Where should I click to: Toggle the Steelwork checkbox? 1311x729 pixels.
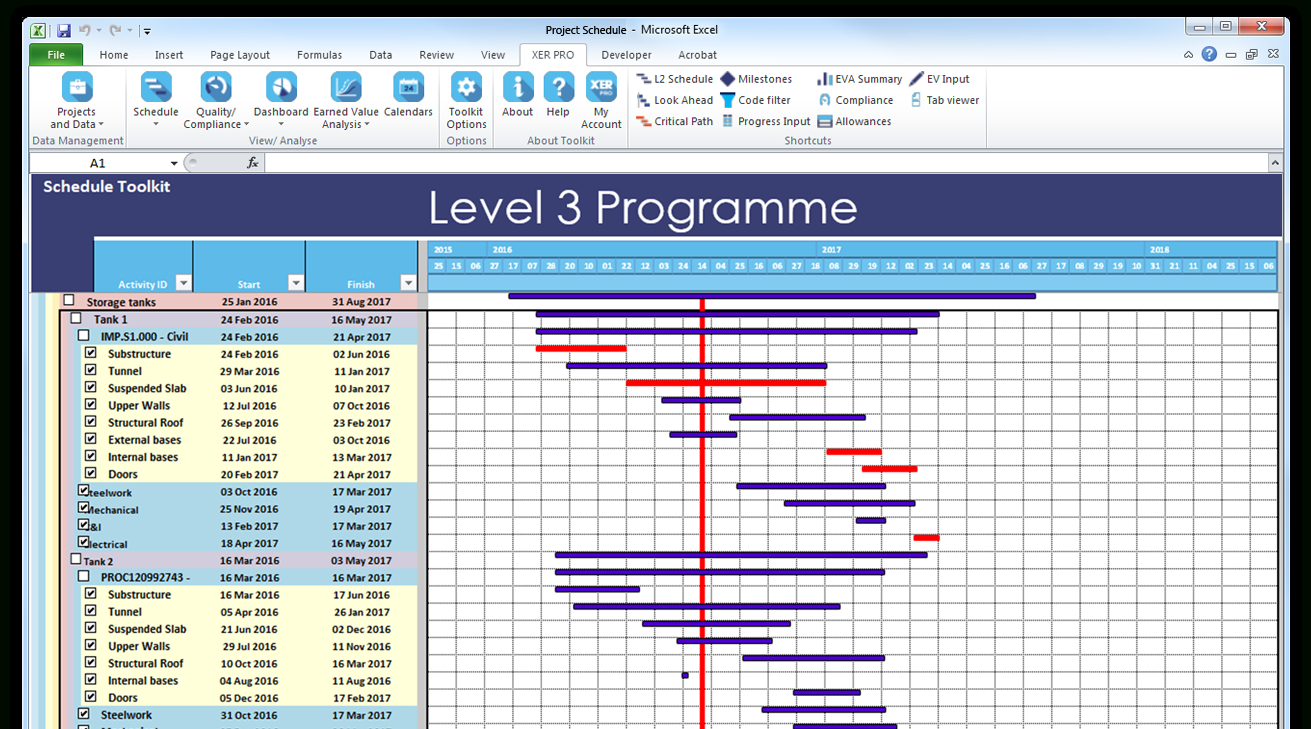pyautogui.click(x=84, y=491)
